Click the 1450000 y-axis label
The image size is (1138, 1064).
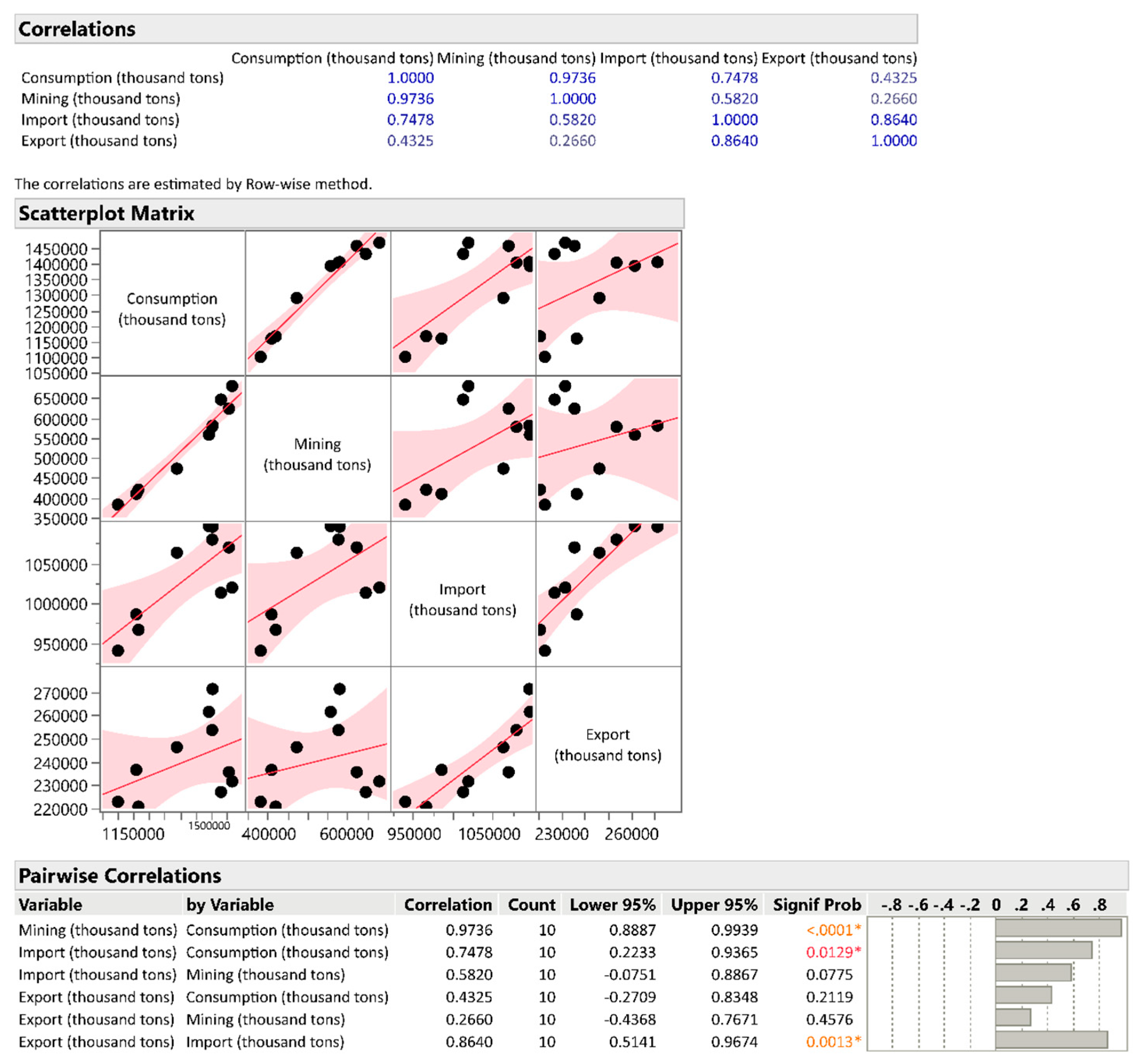[x=56, y=249]
